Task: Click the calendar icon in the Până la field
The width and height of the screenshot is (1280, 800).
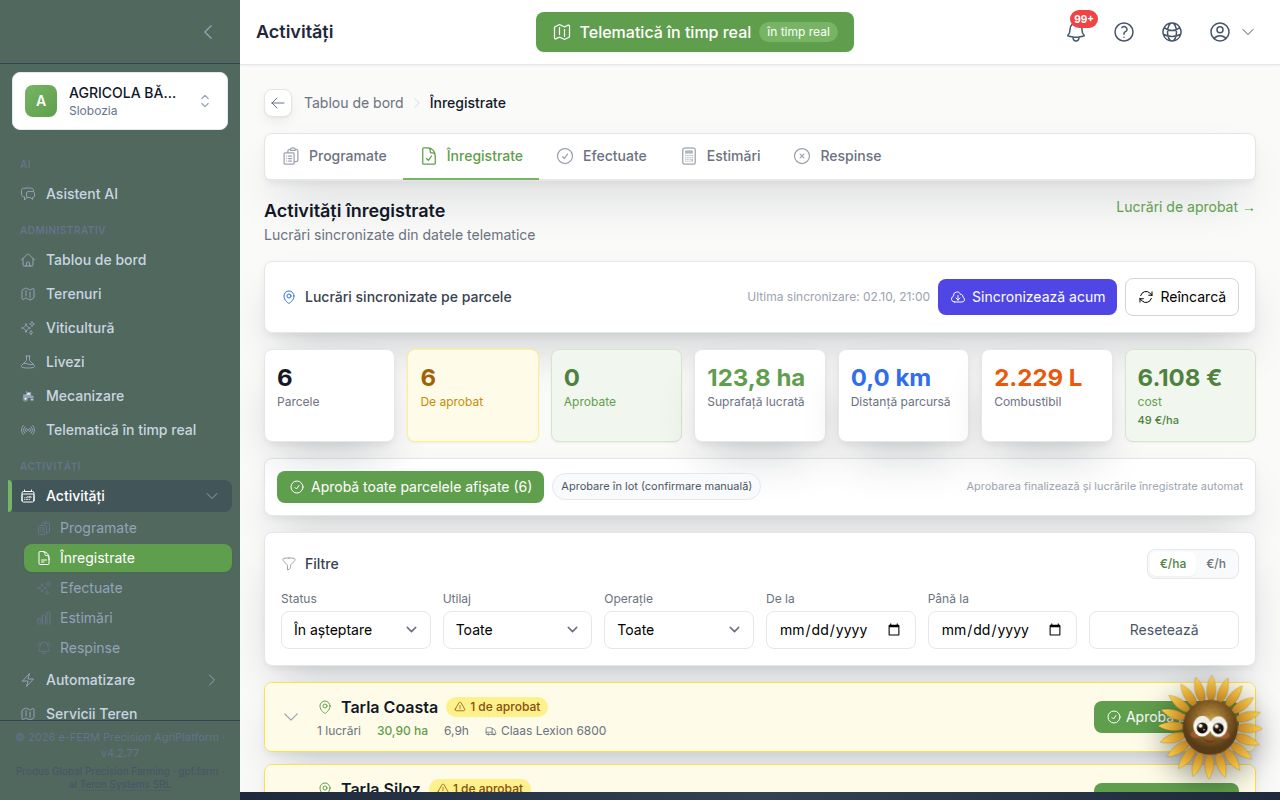Action: [1055, 630]
